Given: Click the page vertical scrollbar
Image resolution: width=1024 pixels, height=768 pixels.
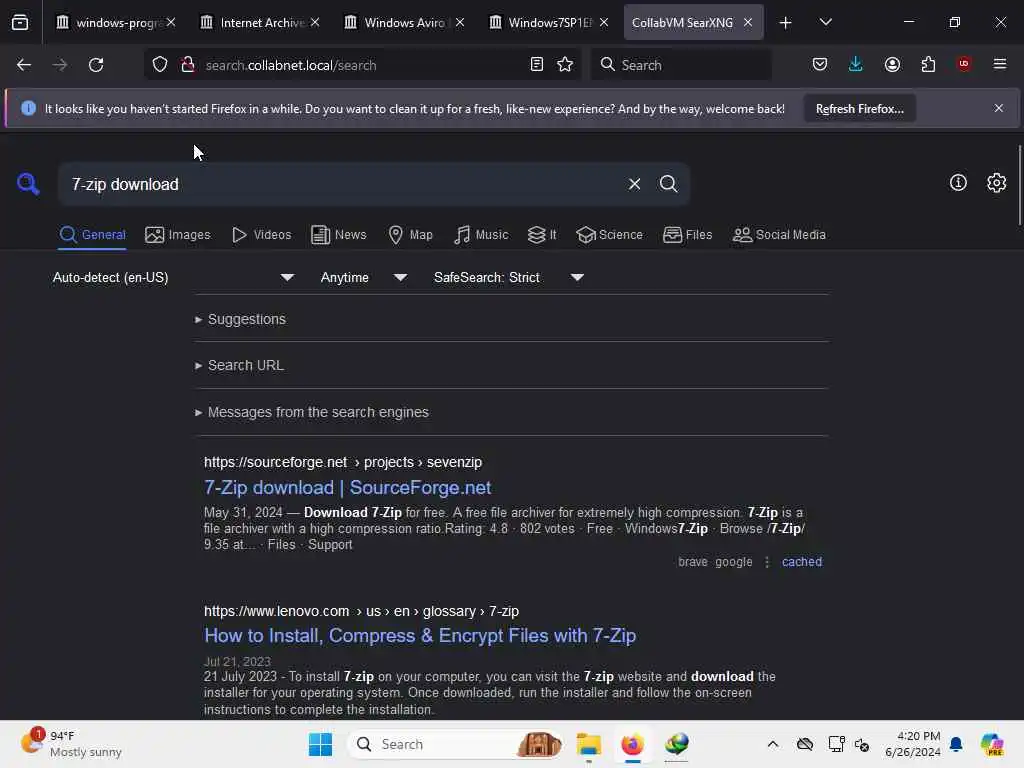Looking at the screenshot, I should (x=1019, y=186).
